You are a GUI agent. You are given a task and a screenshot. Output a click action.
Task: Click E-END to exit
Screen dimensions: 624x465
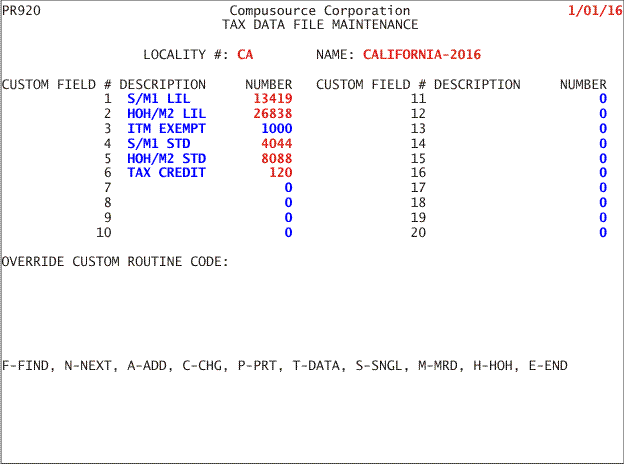tap(548, 365)
